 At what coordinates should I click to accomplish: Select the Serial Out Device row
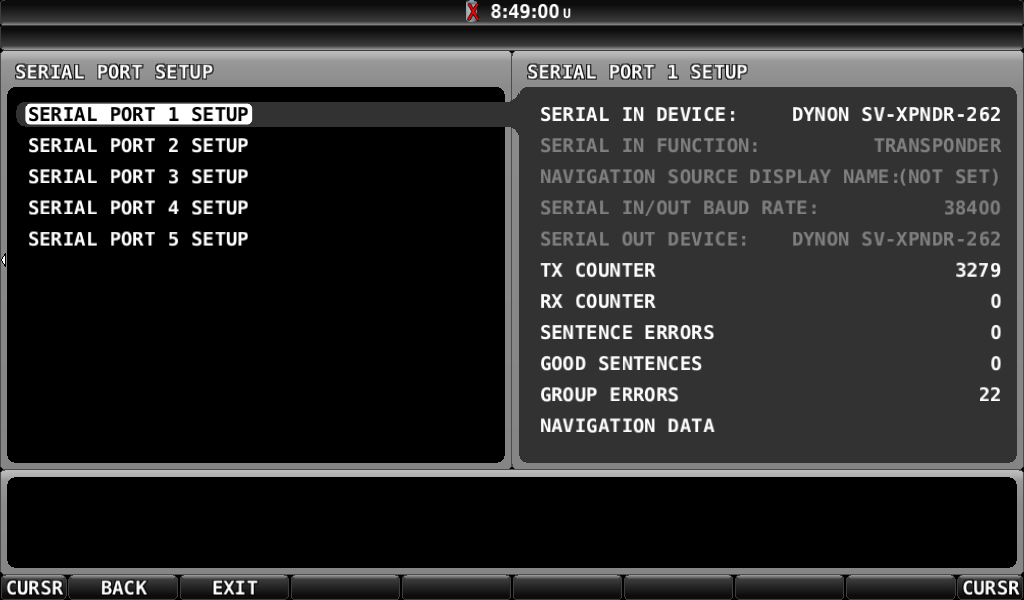[770, 239]
